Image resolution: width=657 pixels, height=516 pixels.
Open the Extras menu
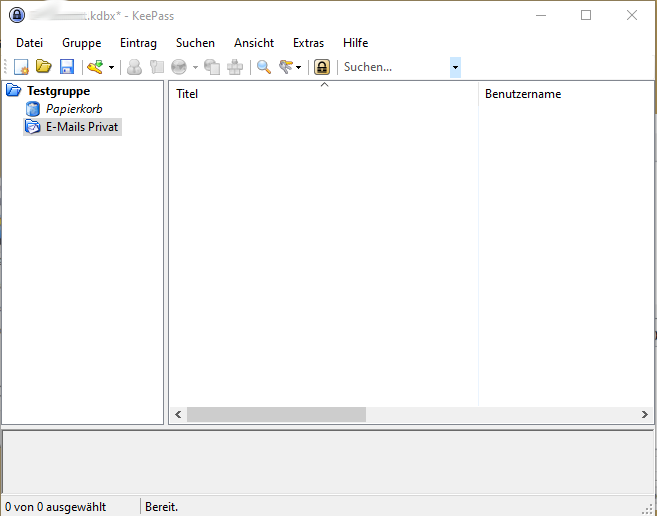[x=308, y=43]
